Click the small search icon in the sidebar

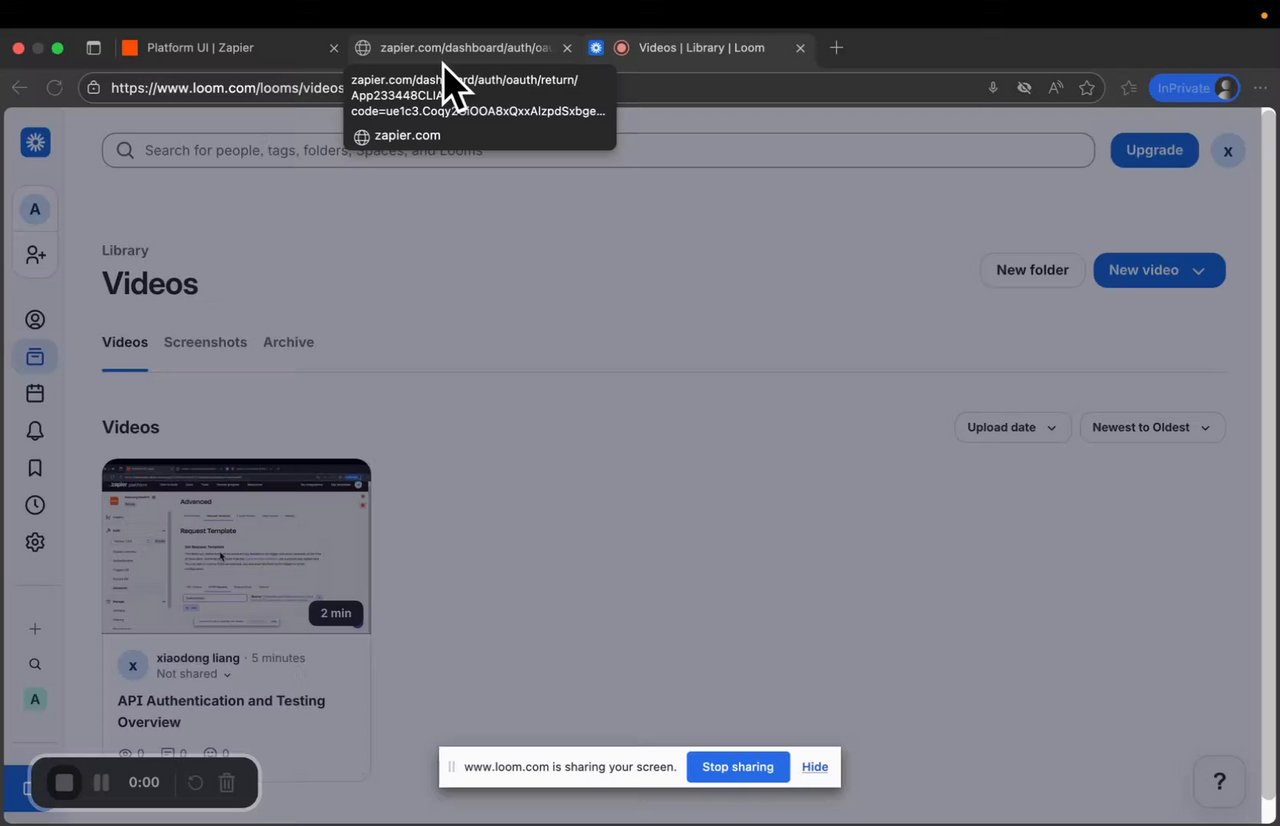tap(35, 664)
